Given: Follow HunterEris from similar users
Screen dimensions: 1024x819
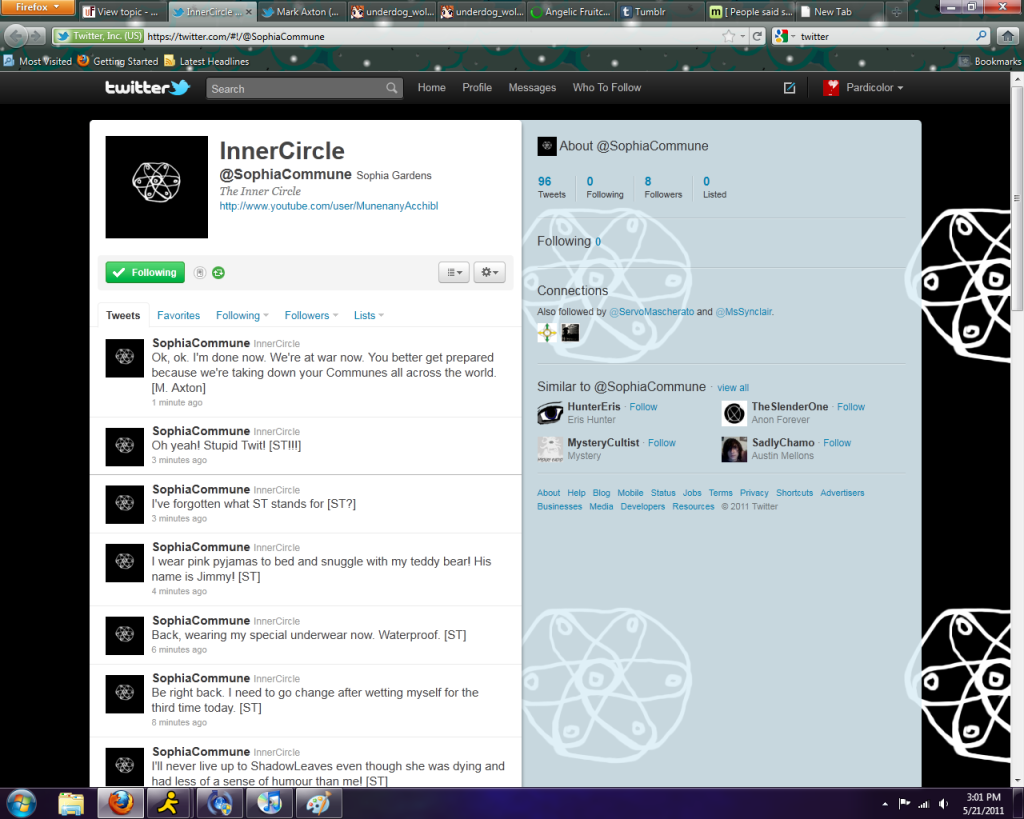Looking at the screenshot, I should pyautogui.click(x=643, y=407).
